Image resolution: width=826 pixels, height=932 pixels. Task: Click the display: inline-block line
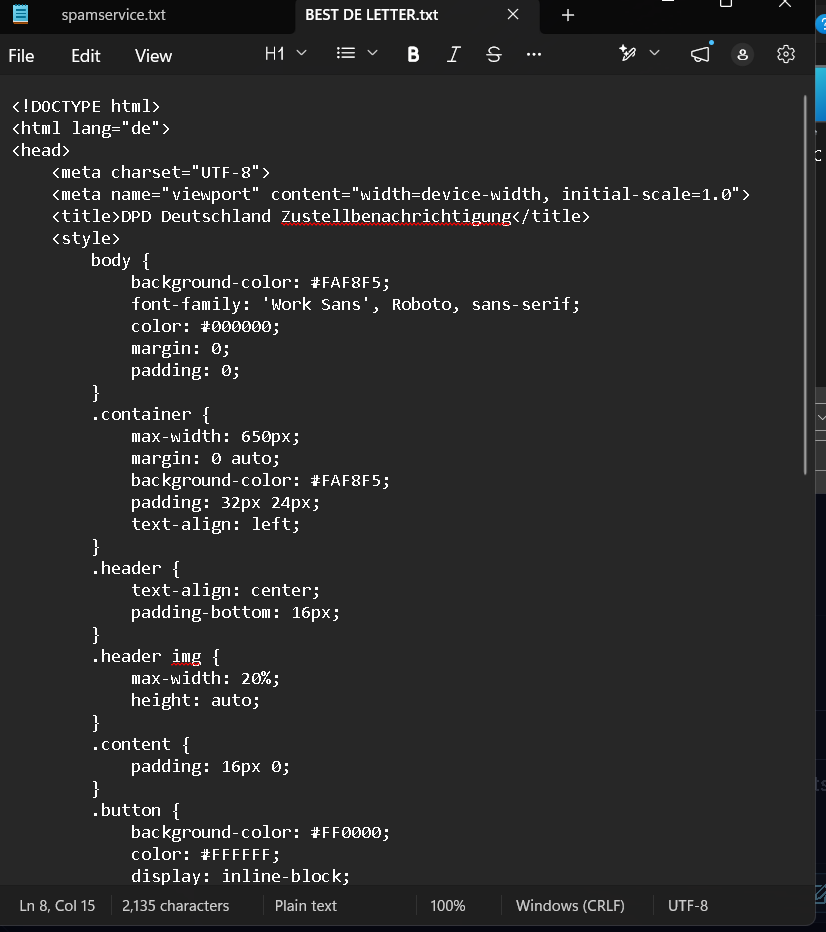240,876
